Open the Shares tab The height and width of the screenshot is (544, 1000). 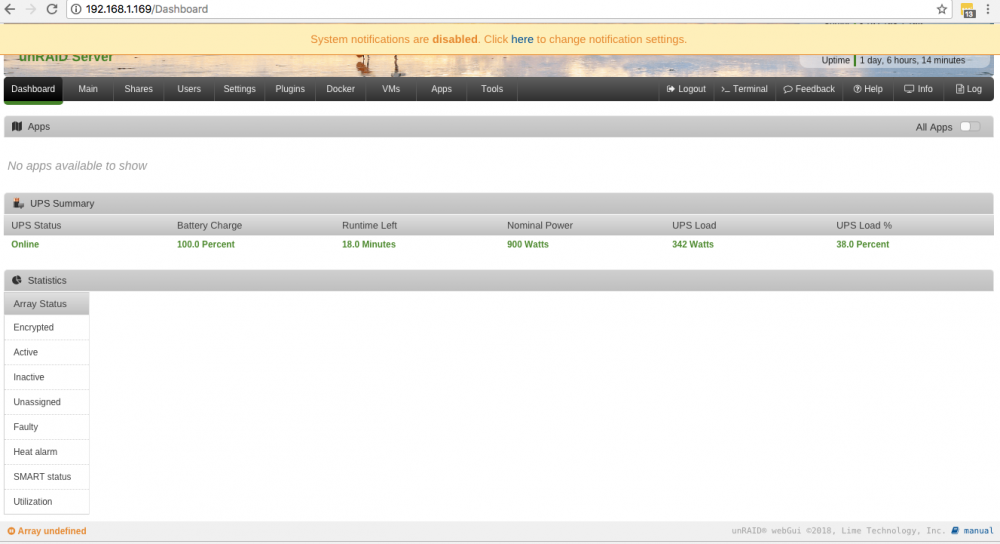click(138, 89)
